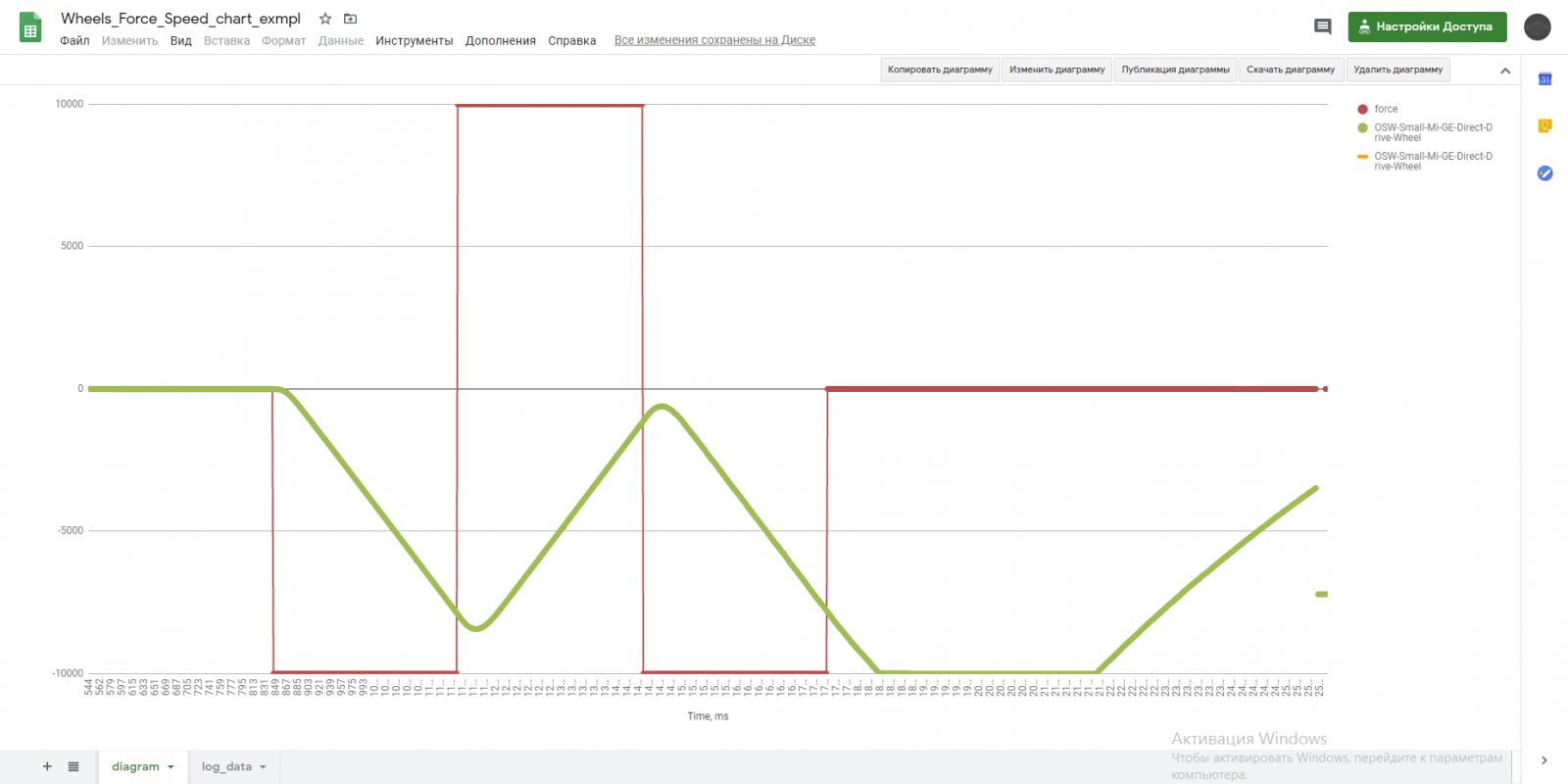The width and height of the screenshot is (1568, 784).
Task: Click the red force line's top plateau at 10000
Action: click(550, 105)
